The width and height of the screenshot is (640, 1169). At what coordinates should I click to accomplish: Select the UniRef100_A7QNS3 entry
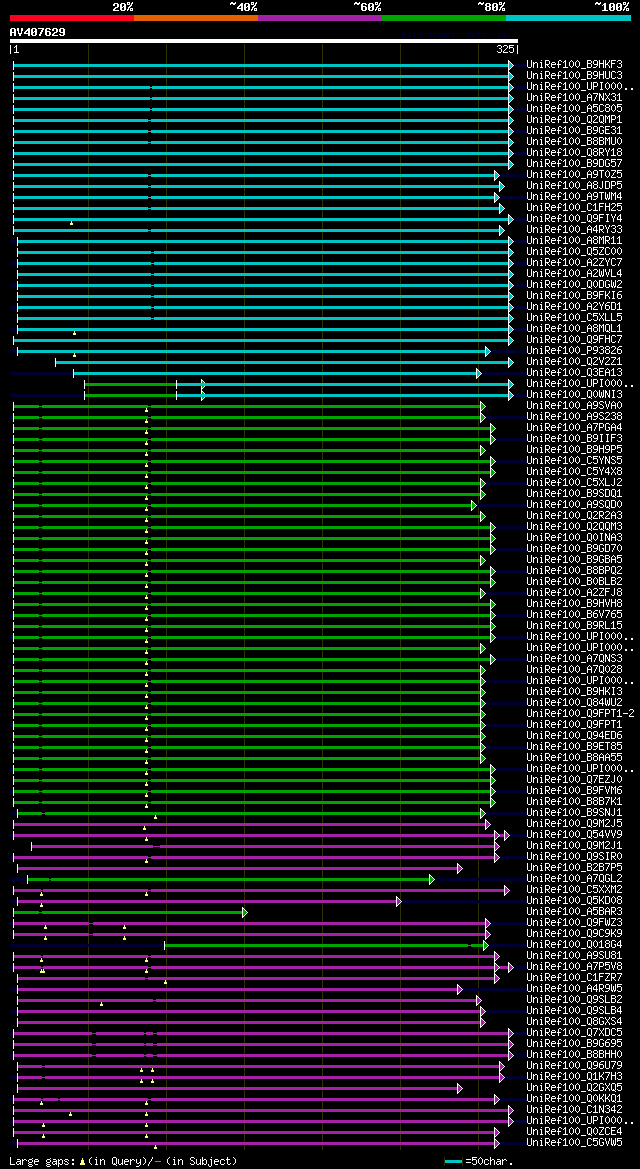pyautogui.click(x=574, y=658)
